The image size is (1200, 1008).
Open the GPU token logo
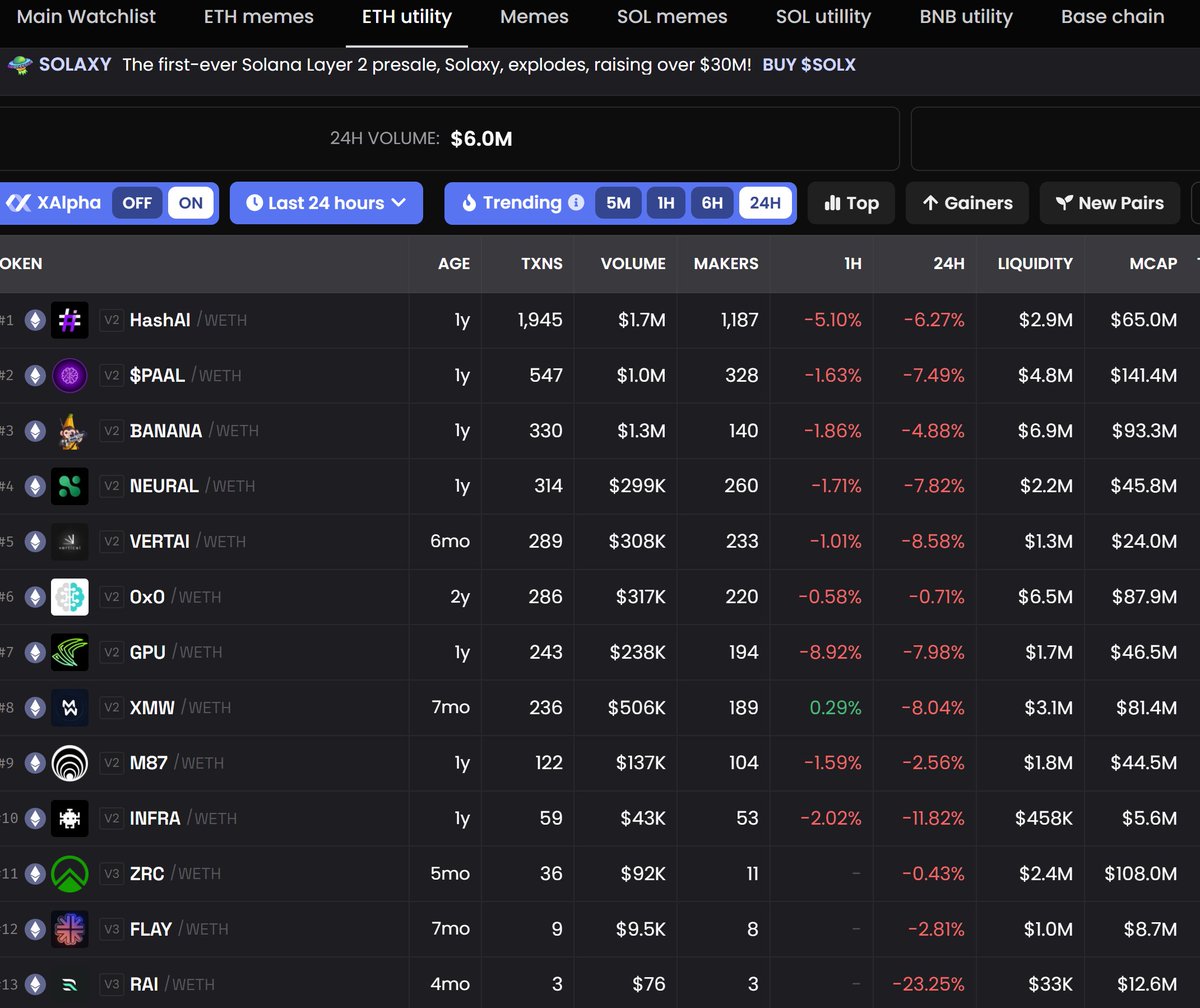point(70,652)
